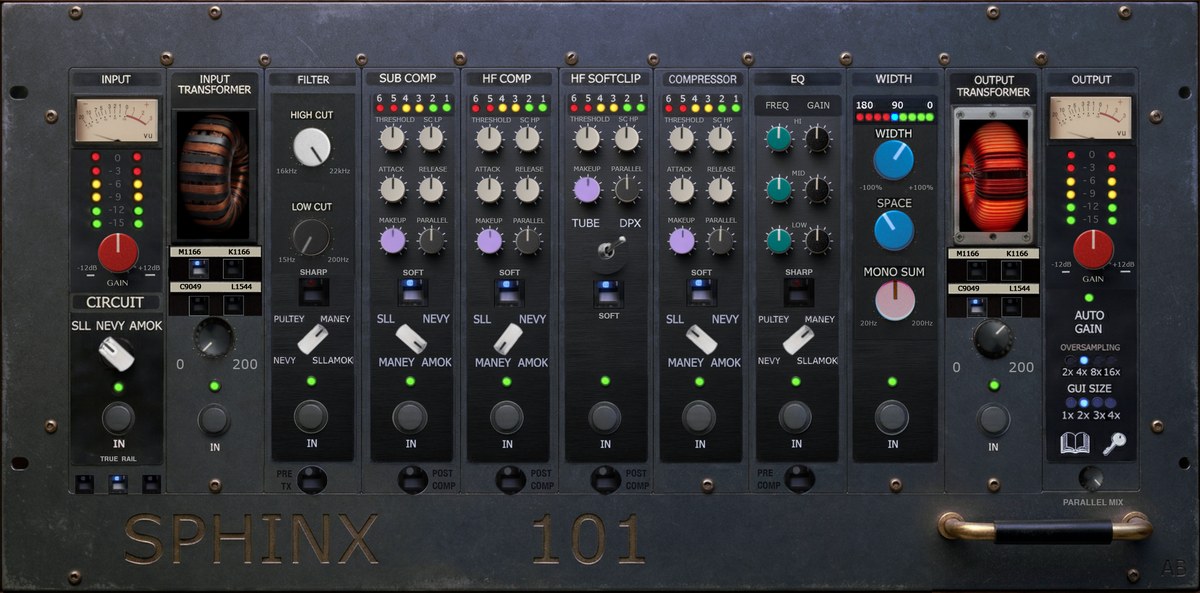Click the HIGH CUT filter knob
The height and width of the screenshot is (593, 1200).
(x=312, y=147)
